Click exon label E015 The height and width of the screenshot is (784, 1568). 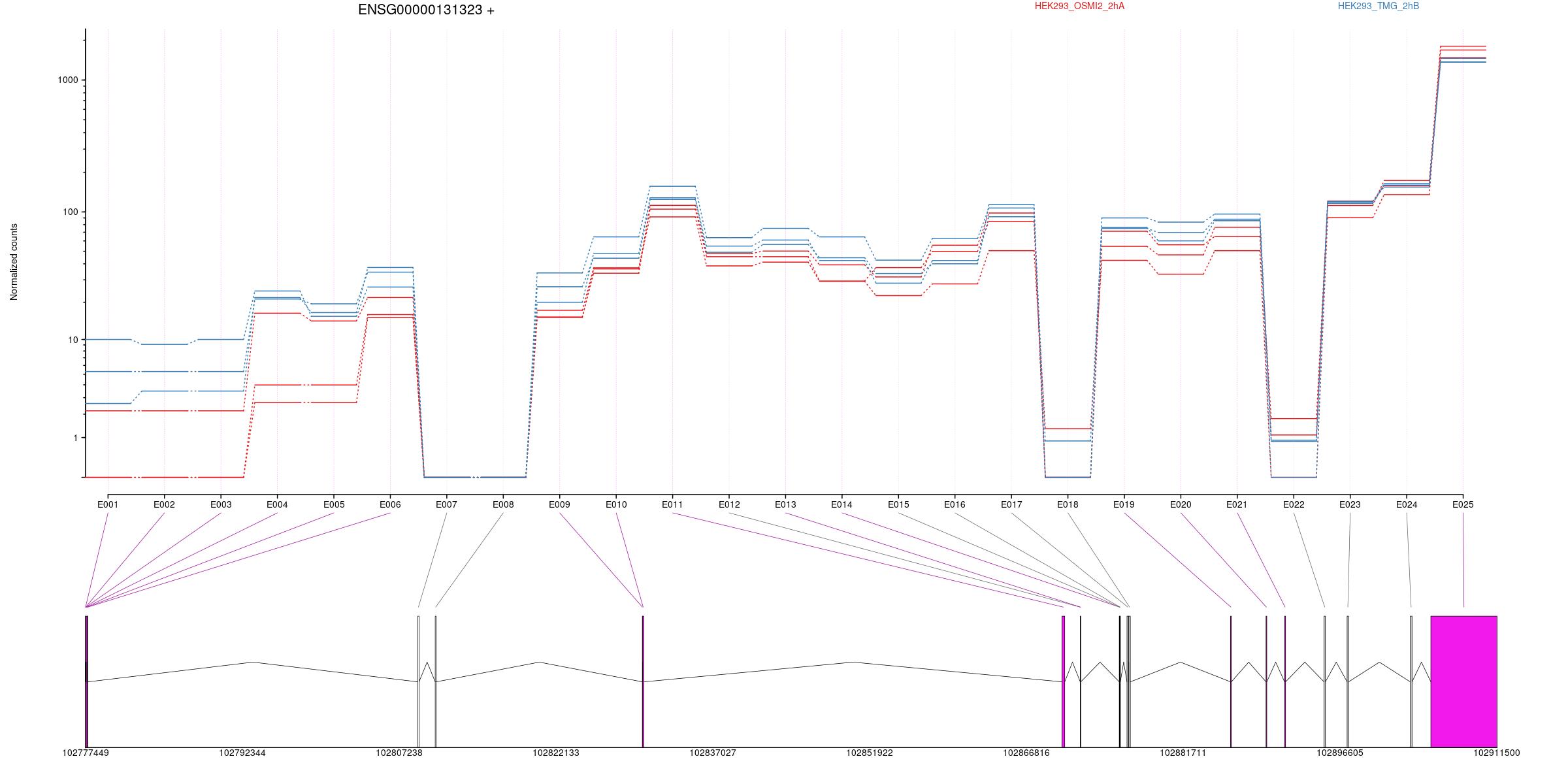pyautogui.click(x=898, y=504)
